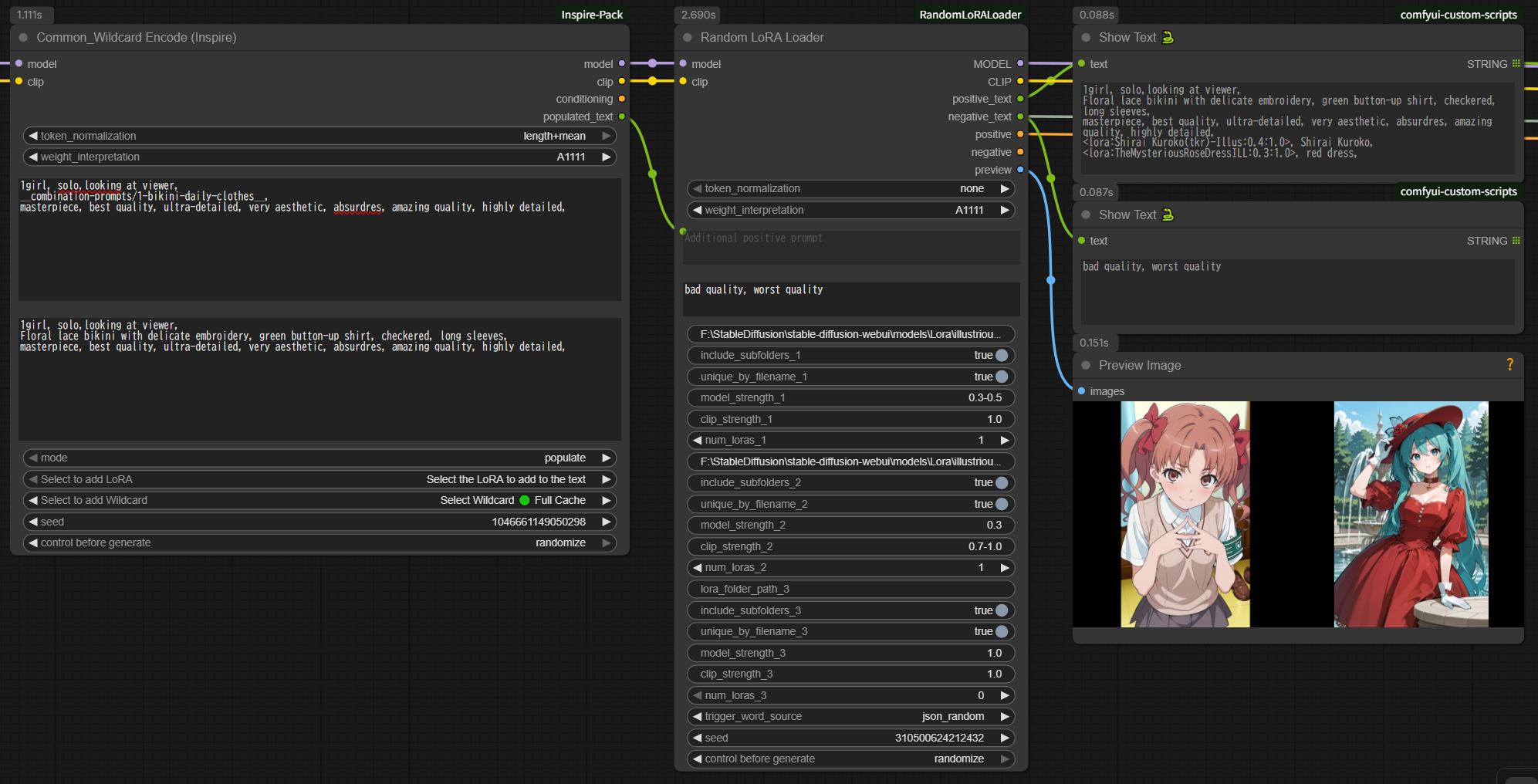The height and width of the screenshot is (784, 1538).
Task: Increase num_loras_1 with its right arrow
Action: [x=1005, y=440]
